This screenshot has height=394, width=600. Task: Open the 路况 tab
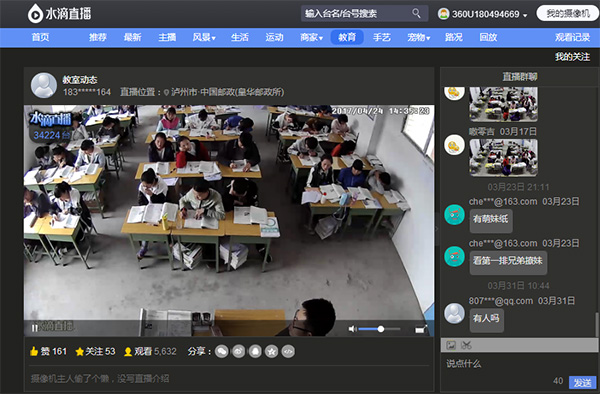pos(453,37)
